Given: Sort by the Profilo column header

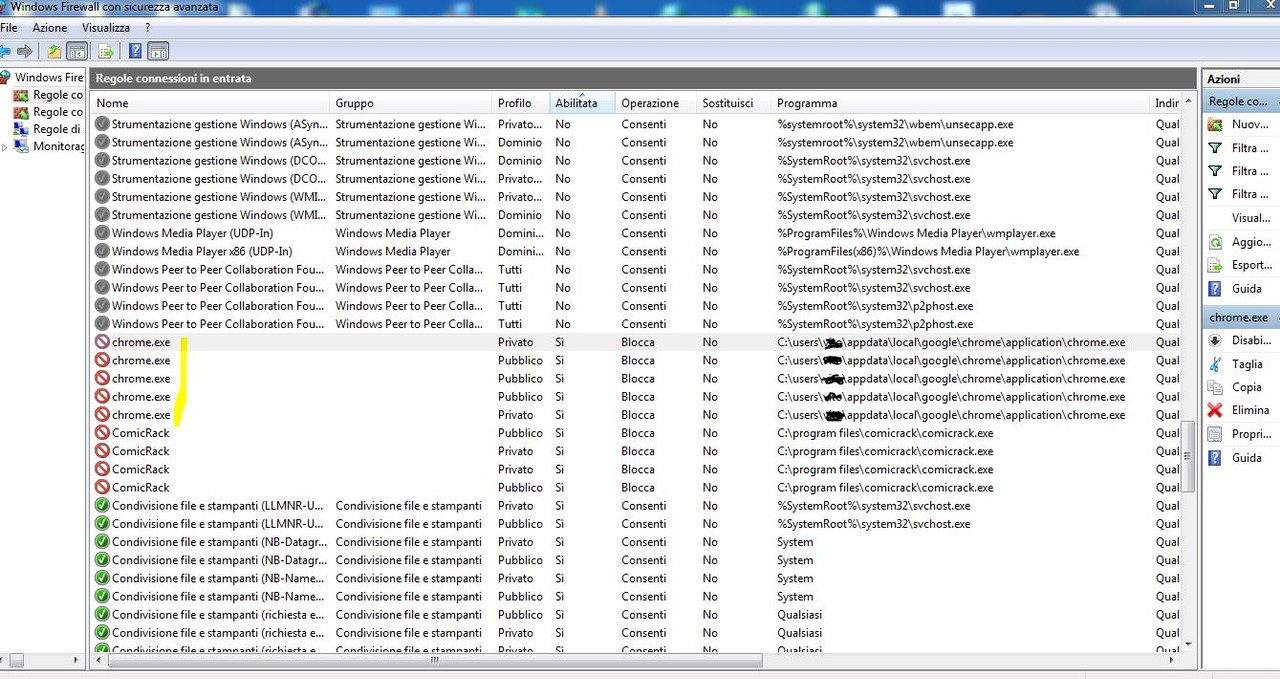Looking at the screenshot, I should click(521, 103).
